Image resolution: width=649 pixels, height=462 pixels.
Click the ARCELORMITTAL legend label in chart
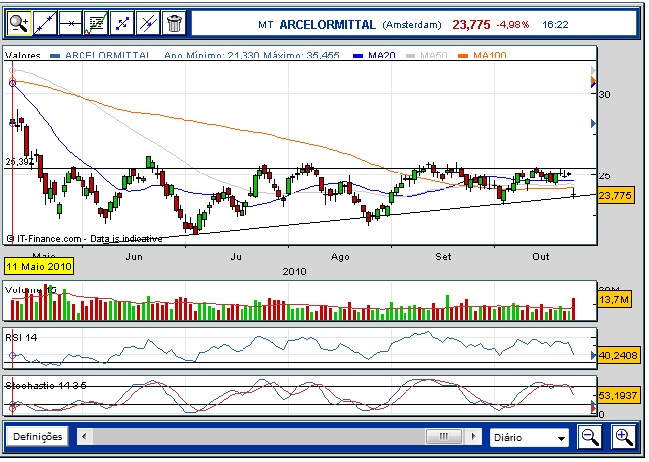(x=107, y=55)
